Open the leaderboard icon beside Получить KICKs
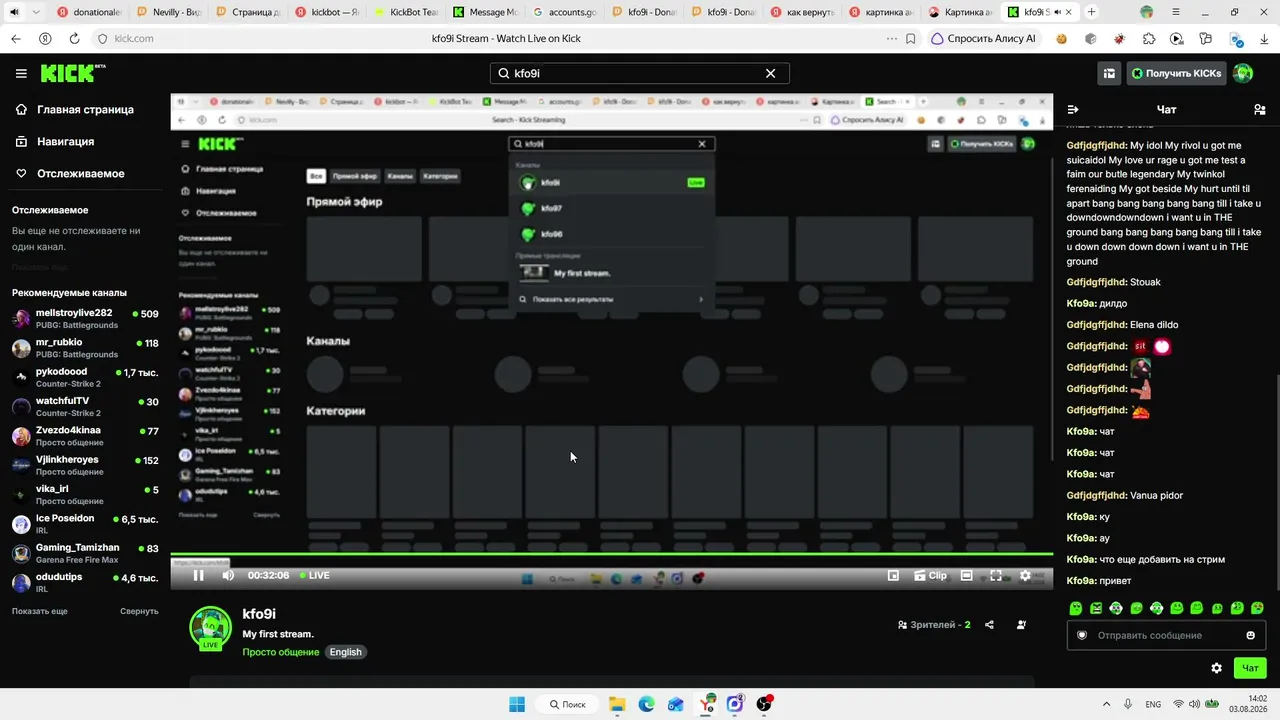1280x720 pixels. pyautogui.click(x=1109, y=73)
